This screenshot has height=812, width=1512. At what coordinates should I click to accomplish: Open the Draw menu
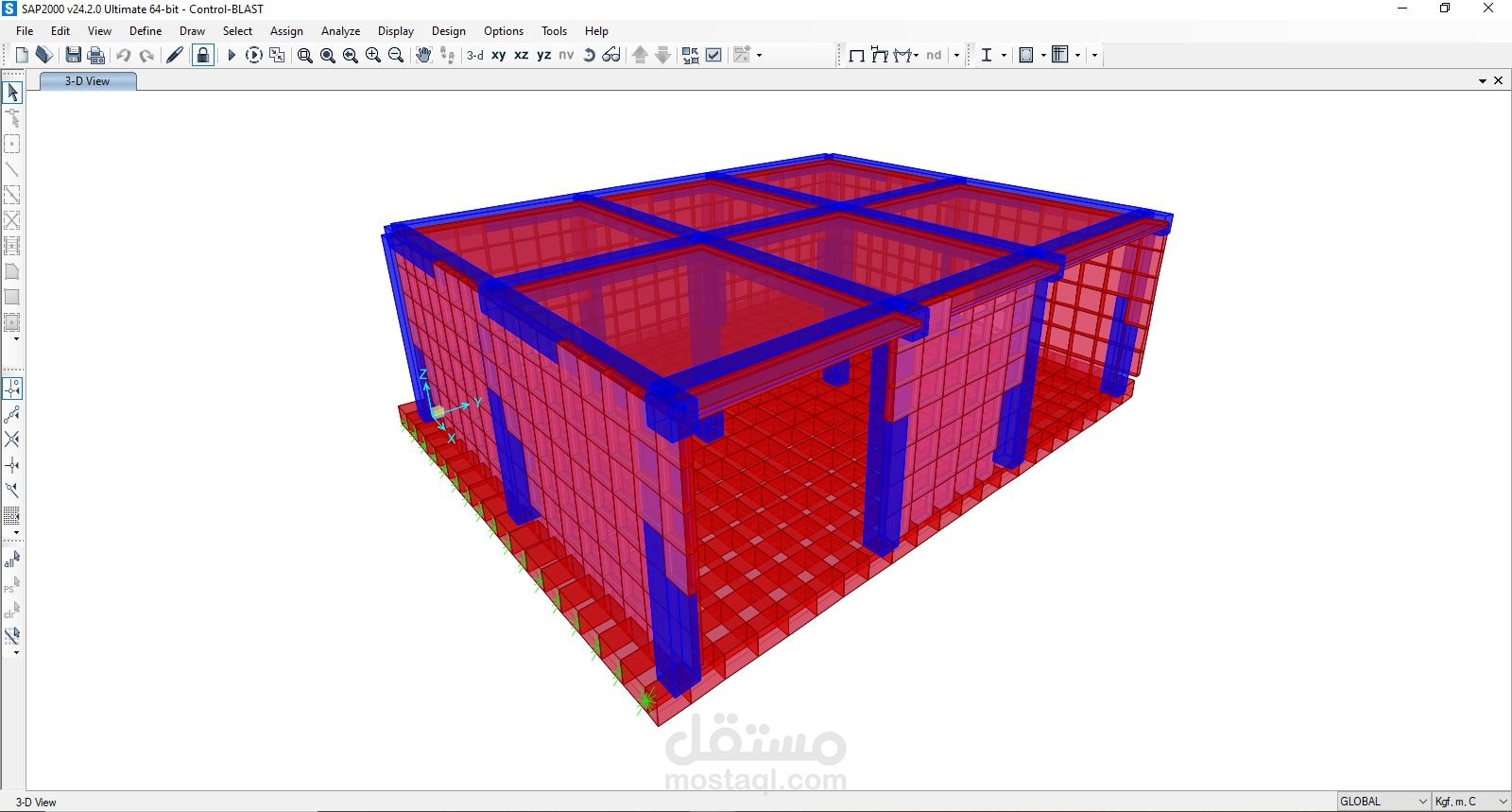[x=192, y=30]
